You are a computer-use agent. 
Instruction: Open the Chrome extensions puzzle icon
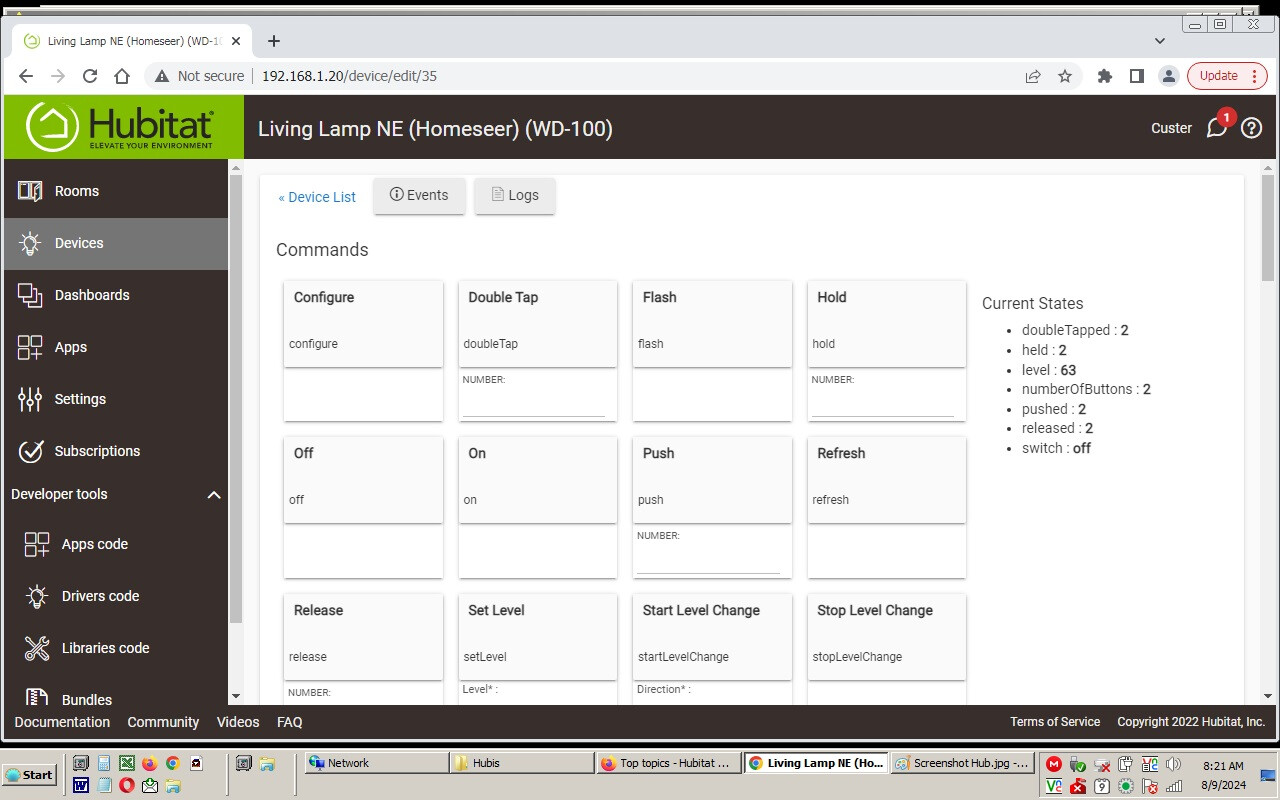(x=1105, y=76)
